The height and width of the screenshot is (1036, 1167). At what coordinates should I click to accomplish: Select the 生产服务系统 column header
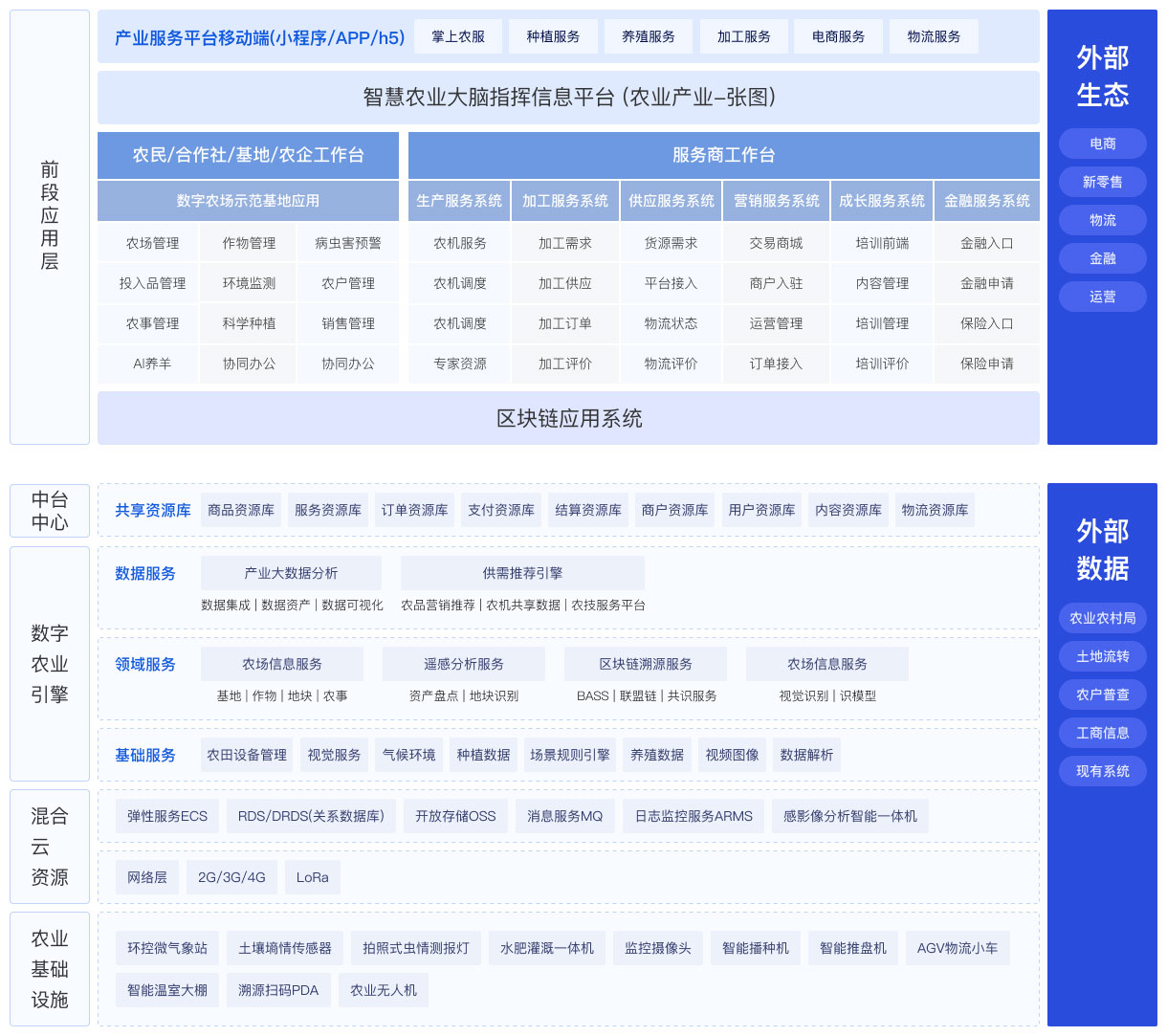coord(459,201)
